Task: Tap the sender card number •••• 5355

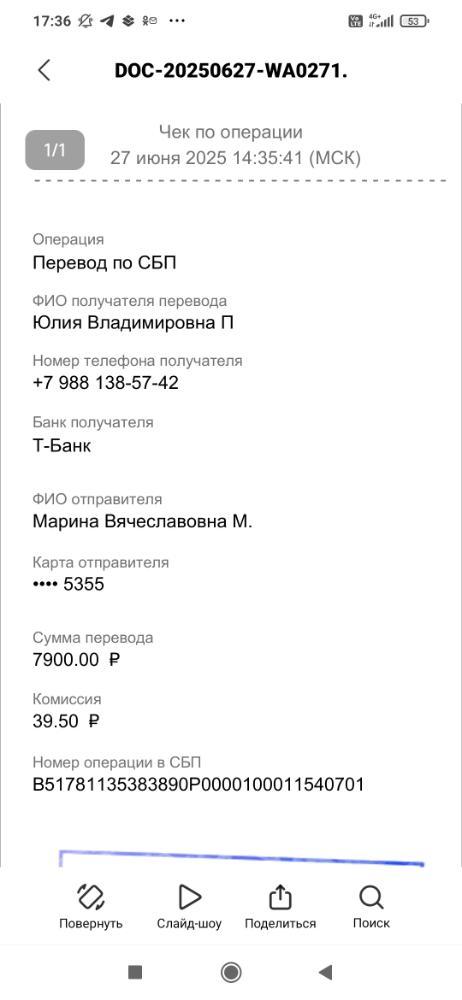Action: coord(68,584)
